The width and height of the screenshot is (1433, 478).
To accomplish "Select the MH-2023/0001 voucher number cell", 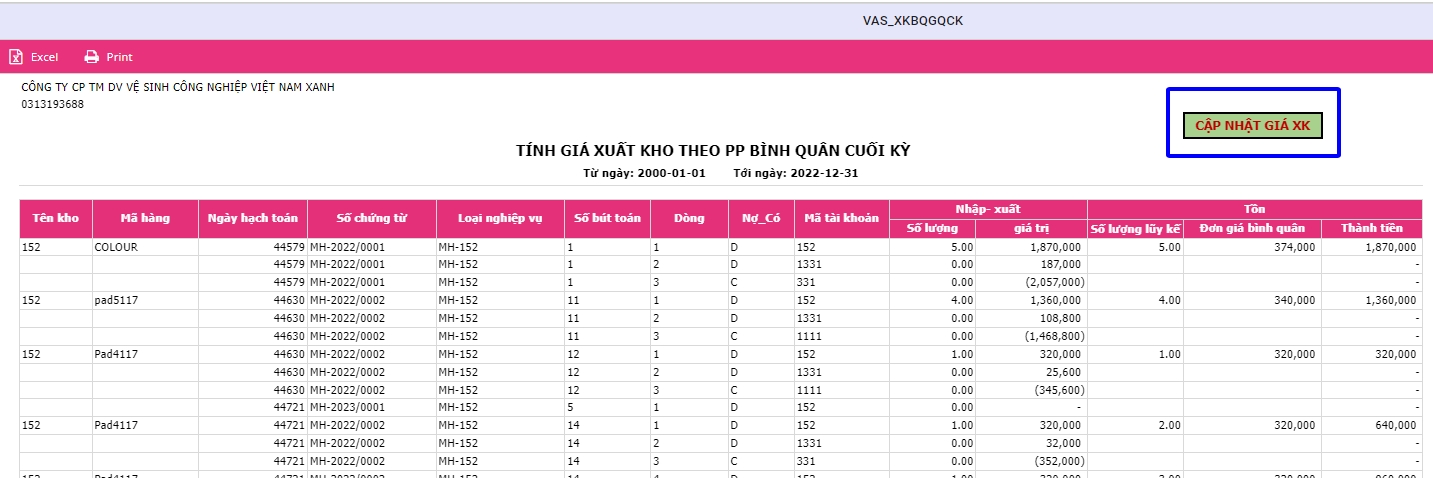I will 347,408.
